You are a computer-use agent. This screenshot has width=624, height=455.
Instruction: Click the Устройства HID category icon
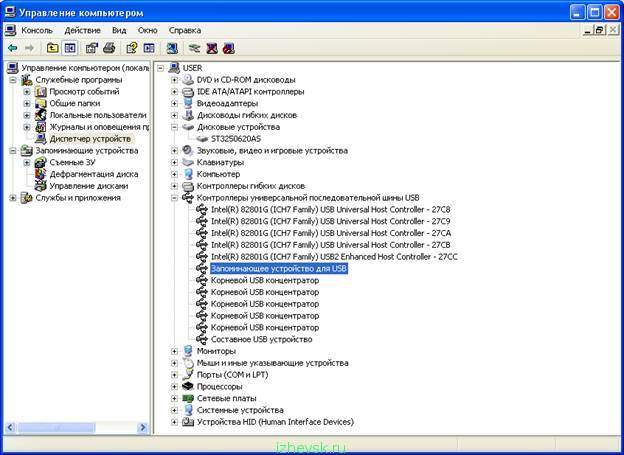coord(188,422)
